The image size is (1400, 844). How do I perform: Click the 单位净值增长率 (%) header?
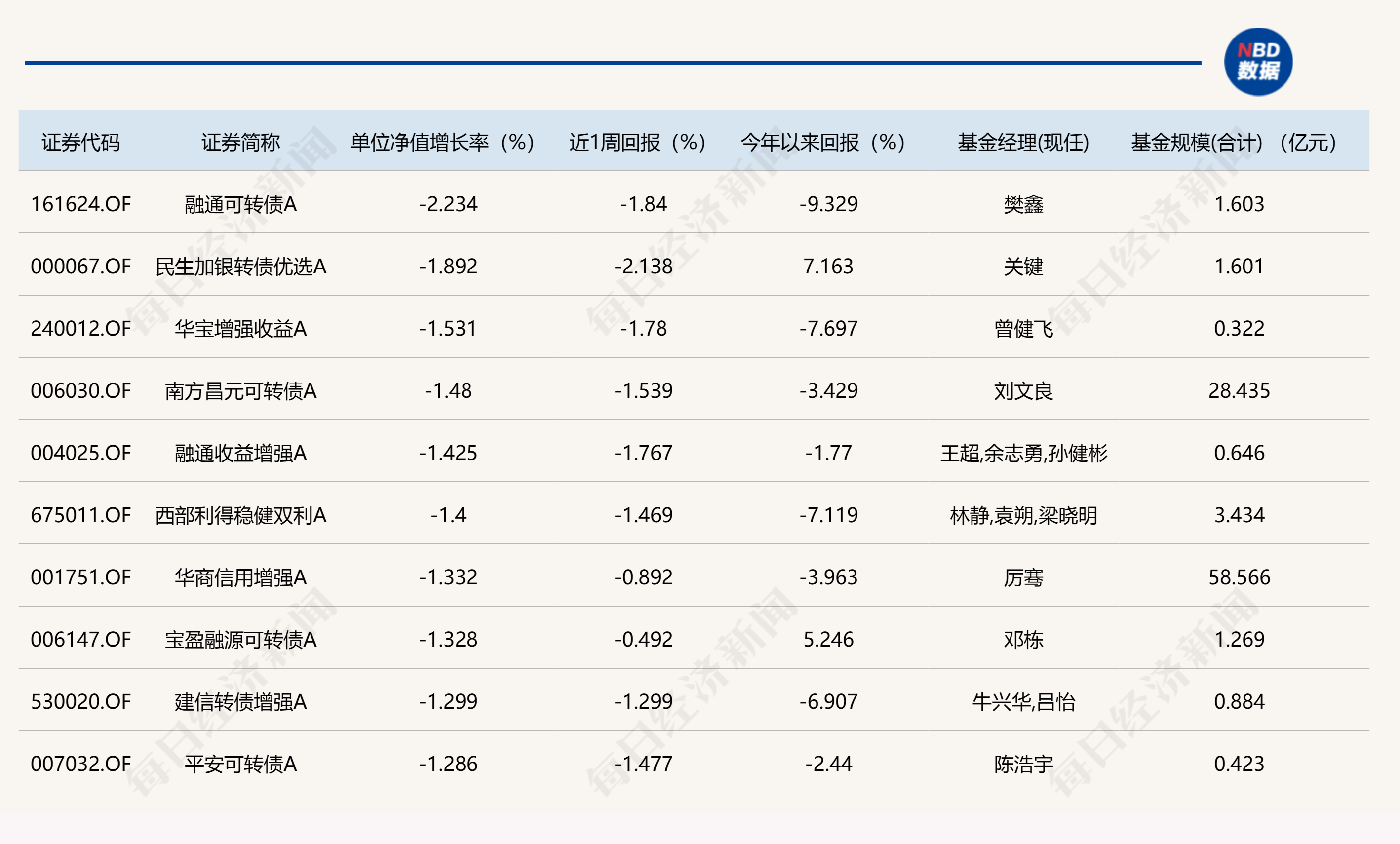click(443, 142)
